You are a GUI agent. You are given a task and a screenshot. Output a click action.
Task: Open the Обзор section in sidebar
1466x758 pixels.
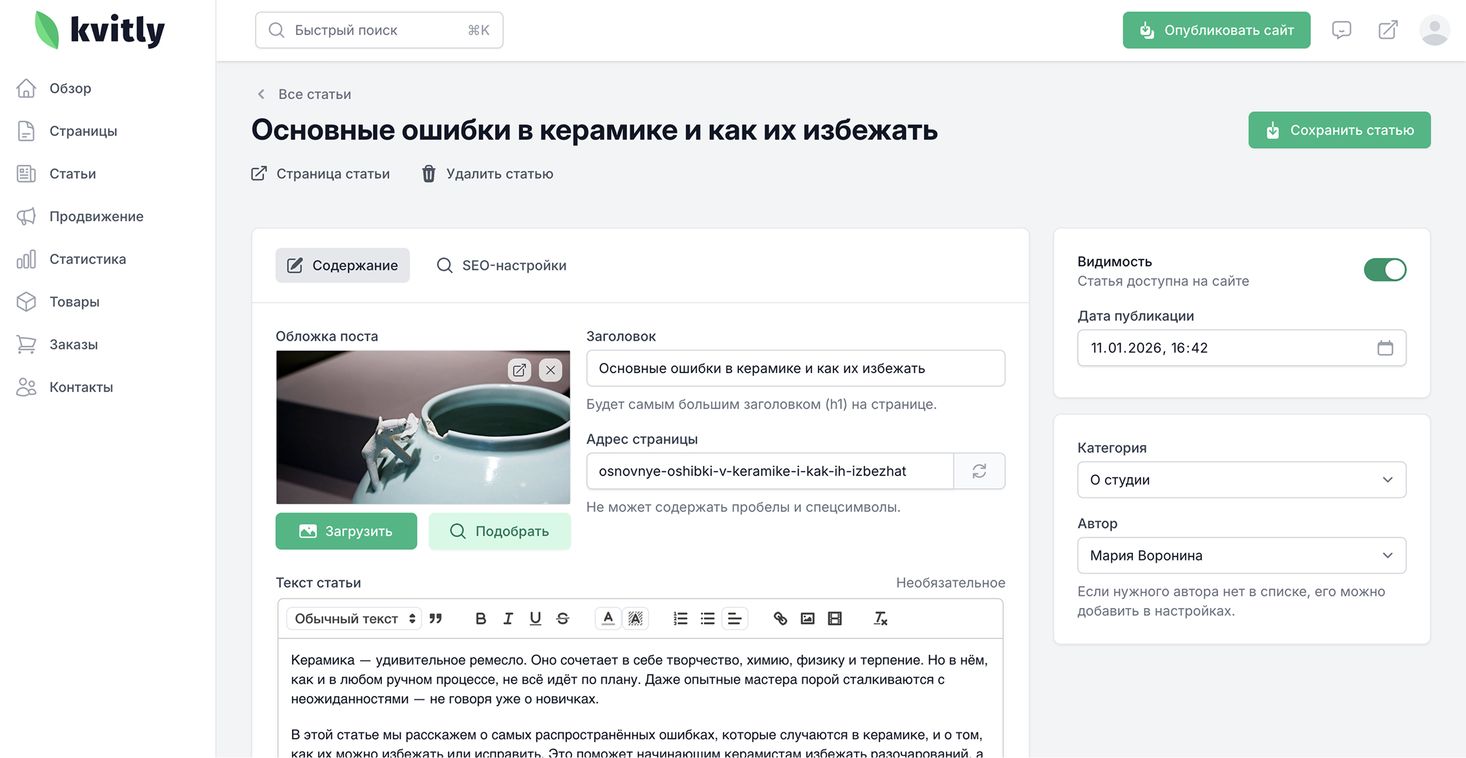[54, 88]
